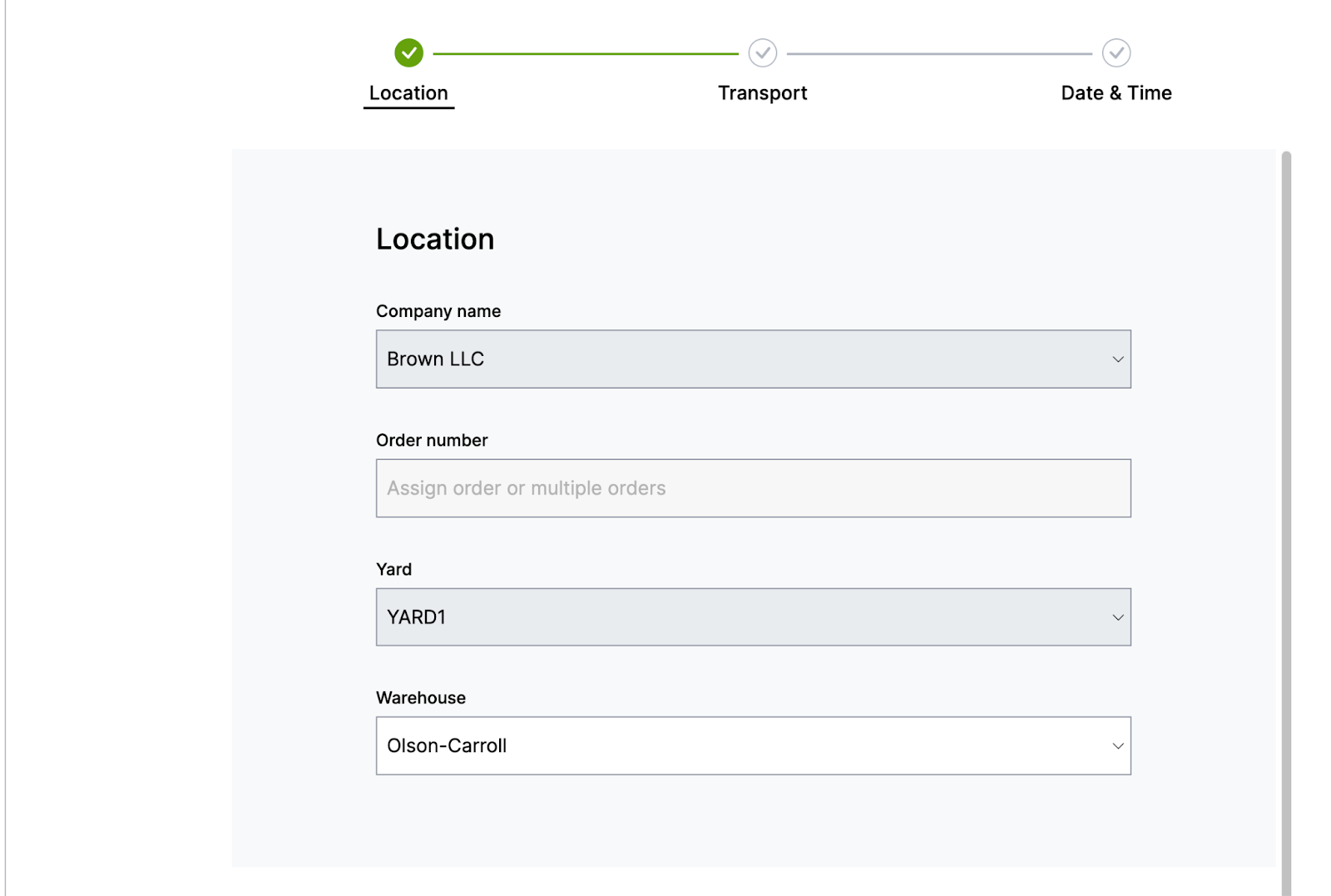The image size is (1331, 896).
Task: Click the chevron arrow in Yard field
Action: click(x=1117, y=617)
